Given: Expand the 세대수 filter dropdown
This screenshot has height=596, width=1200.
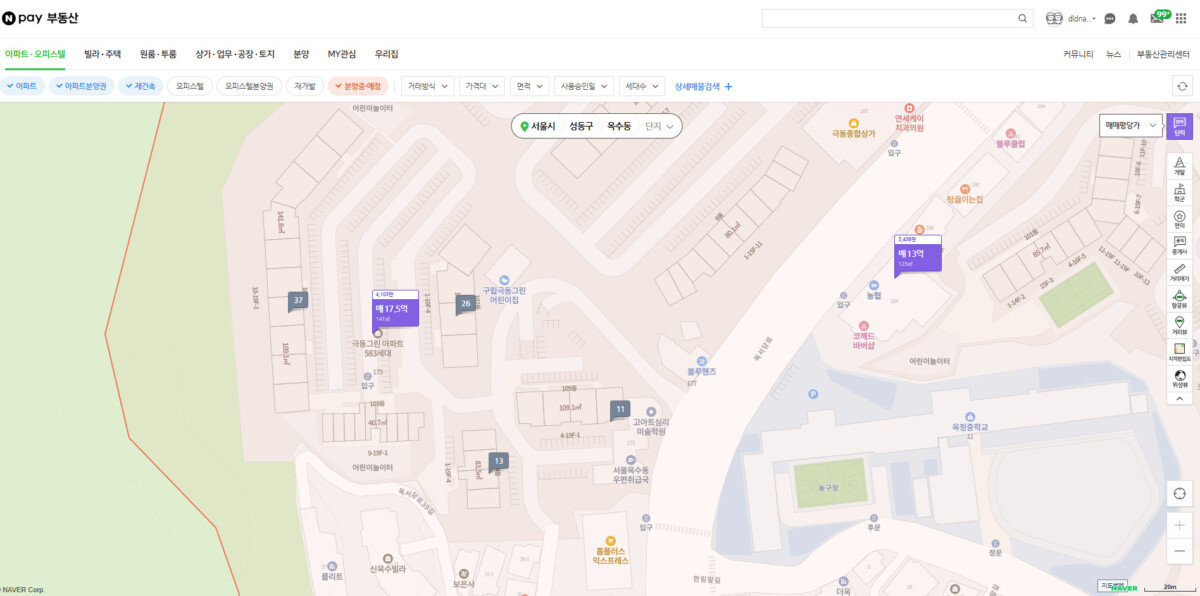Looking at the screenshot, I should pyautogui.click(x=642, y=86).
